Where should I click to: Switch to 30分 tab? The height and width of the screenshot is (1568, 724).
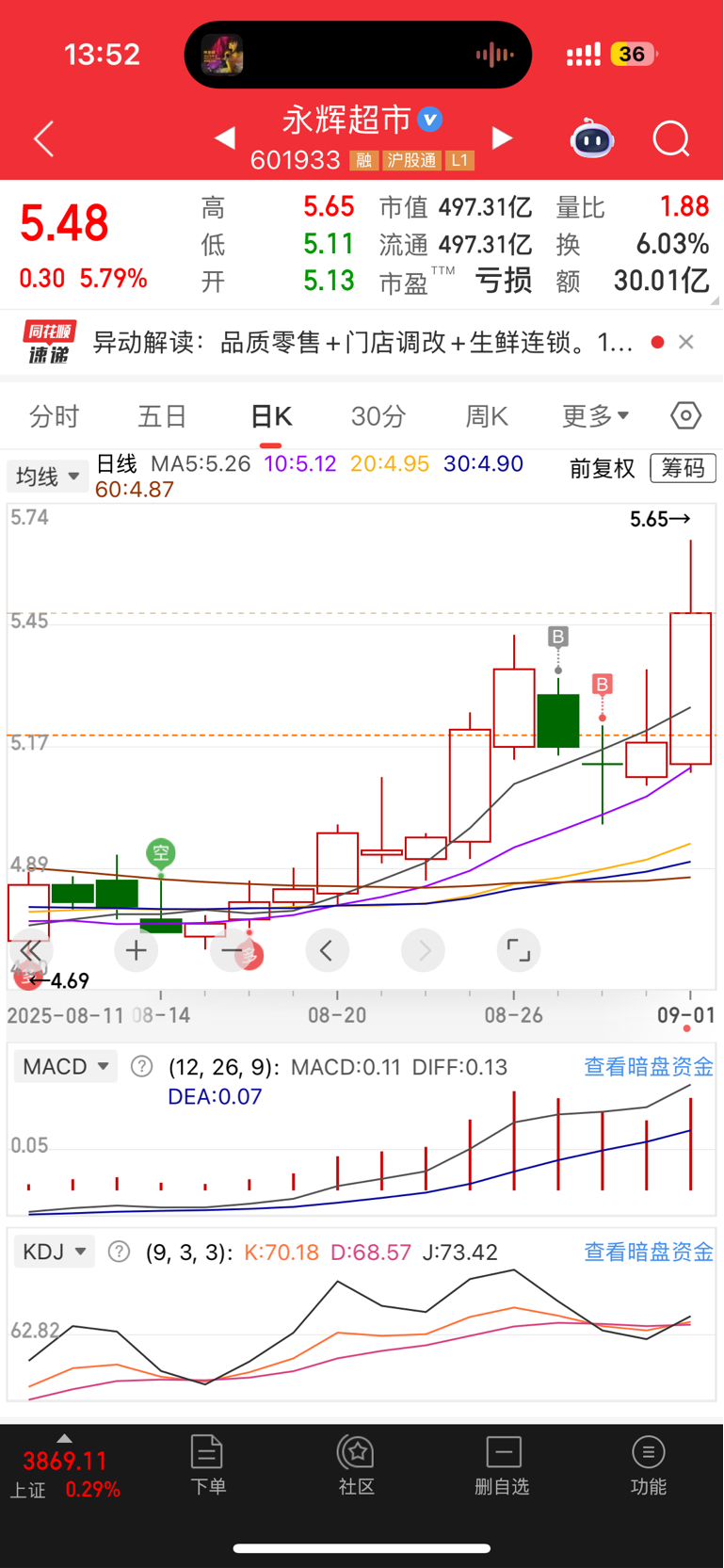point(378,415)
